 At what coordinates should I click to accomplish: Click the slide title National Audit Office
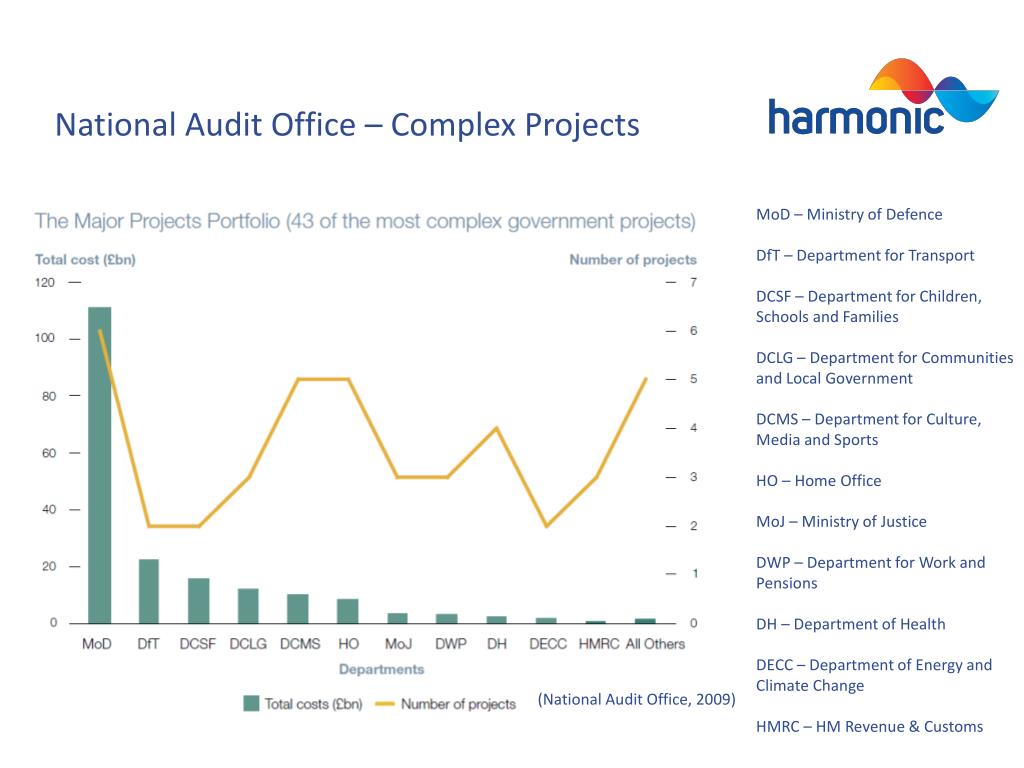pos(347,125)
